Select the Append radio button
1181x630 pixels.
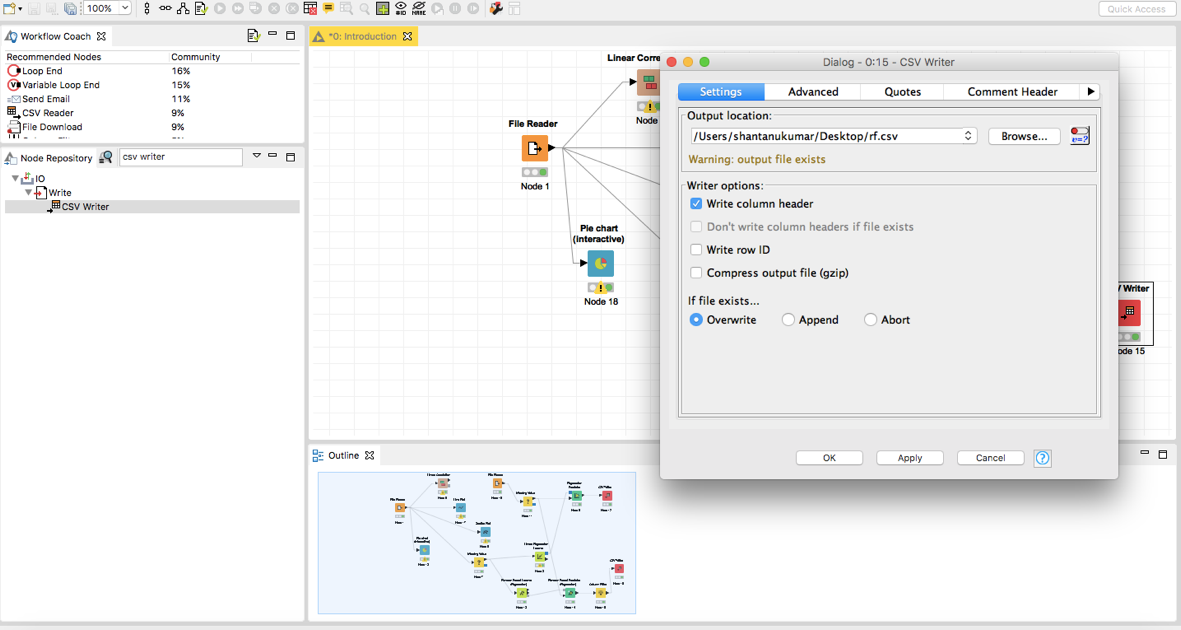[788, 319]
